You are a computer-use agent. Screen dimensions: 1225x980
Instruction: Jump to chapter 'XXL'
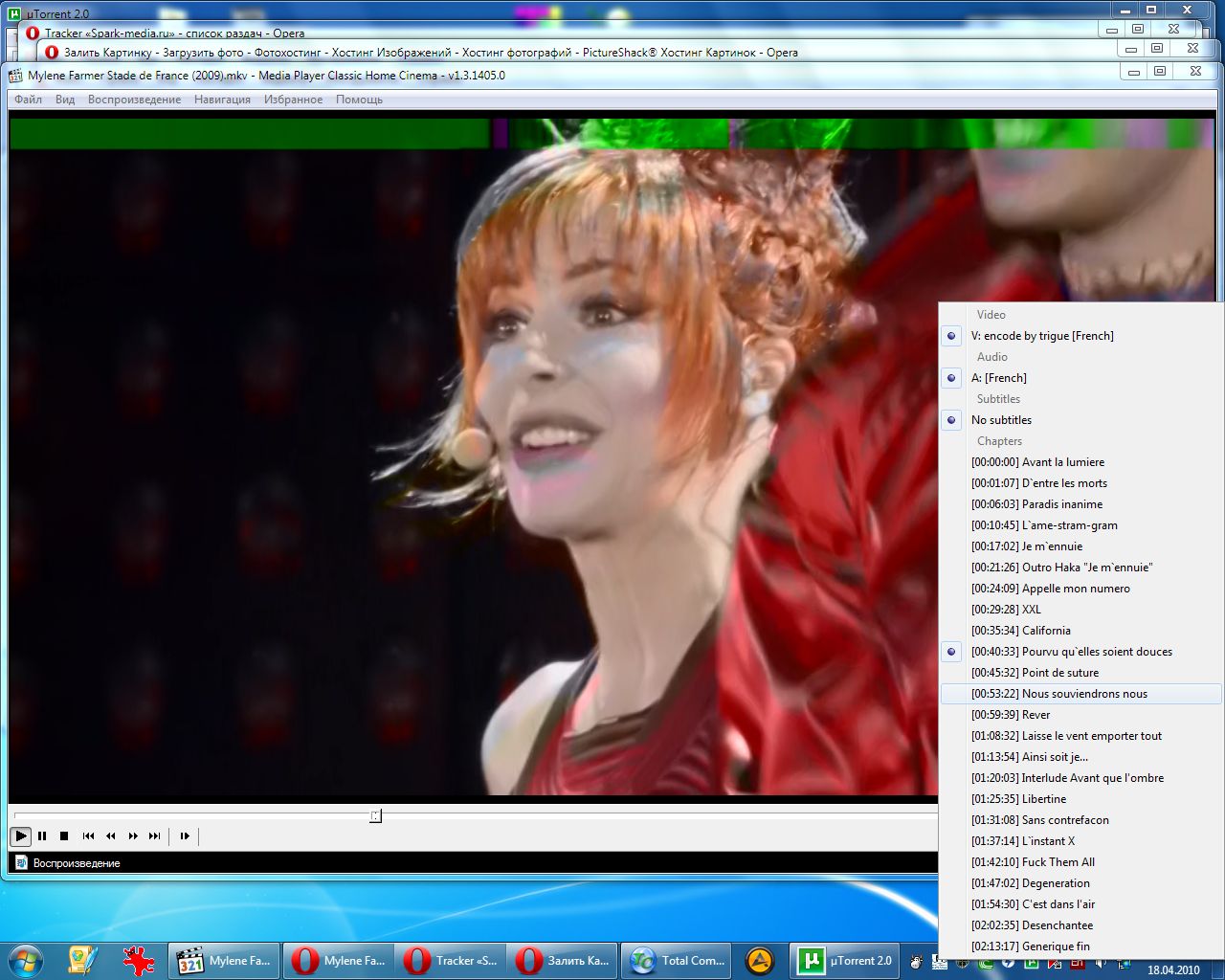click(x=1081, y=610)
